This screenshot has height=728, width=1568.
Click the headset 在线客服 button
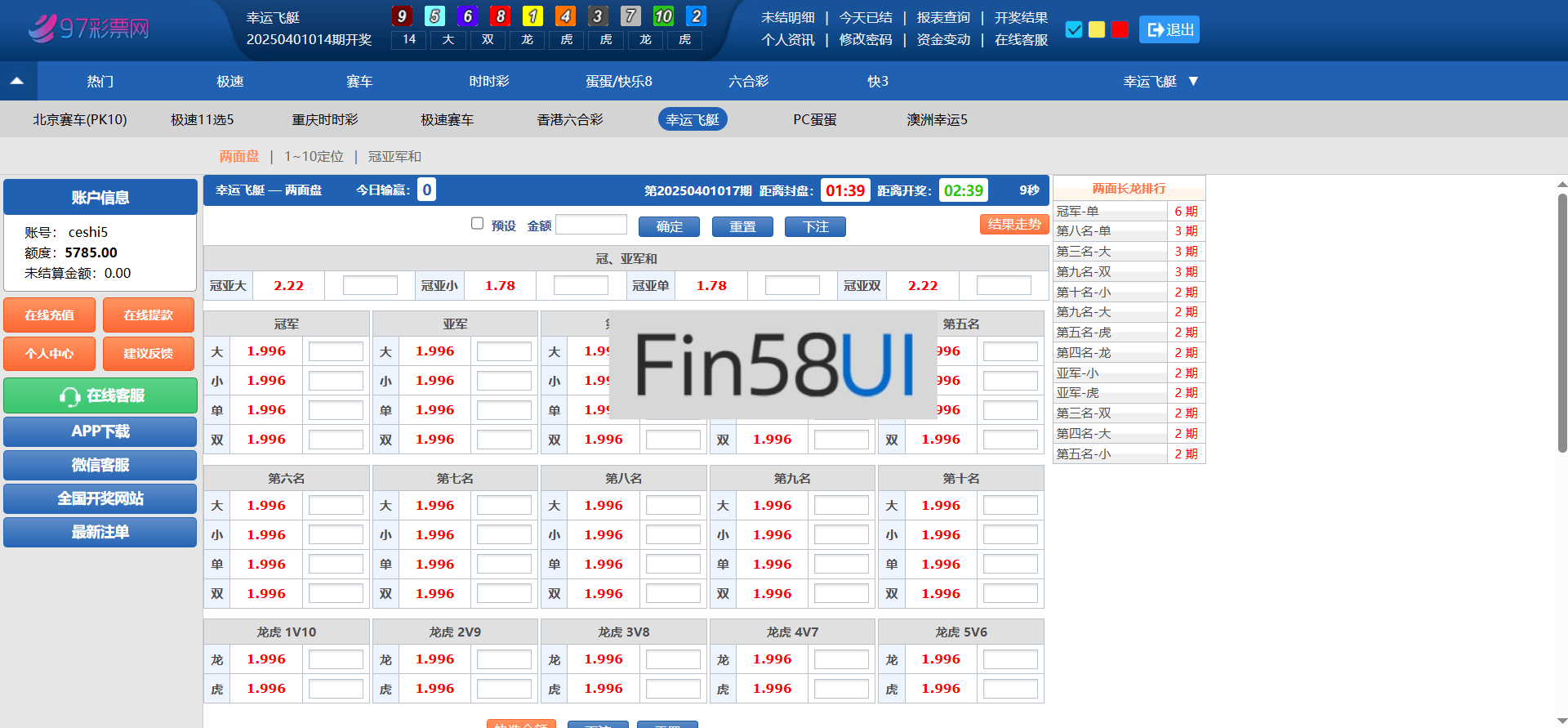(x=100, y=395)
